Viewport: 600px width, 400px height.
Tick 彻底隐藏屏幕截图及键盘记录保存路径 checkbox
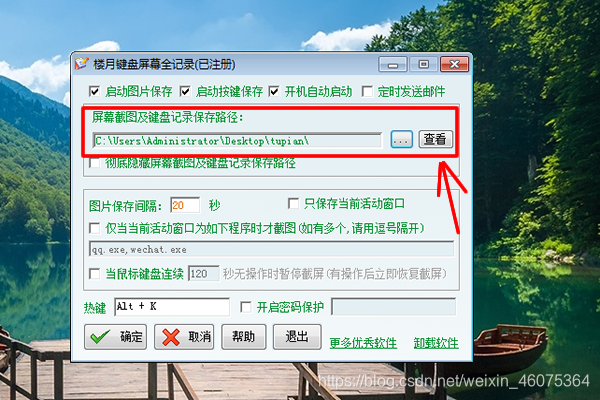click(94, 163)
